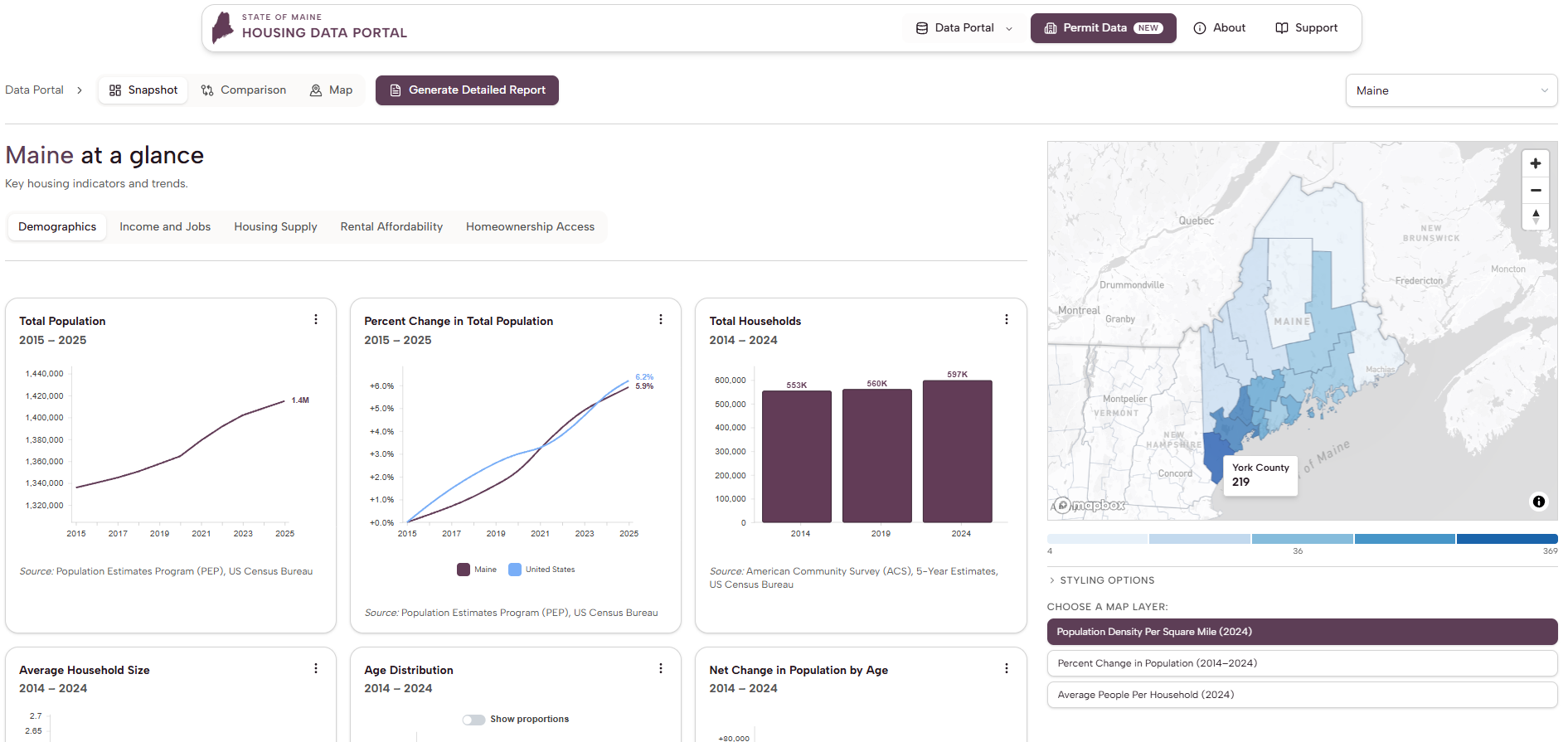Open the Support page
Viewport: 1568px width, 742px height.
tap(1306, 28)
